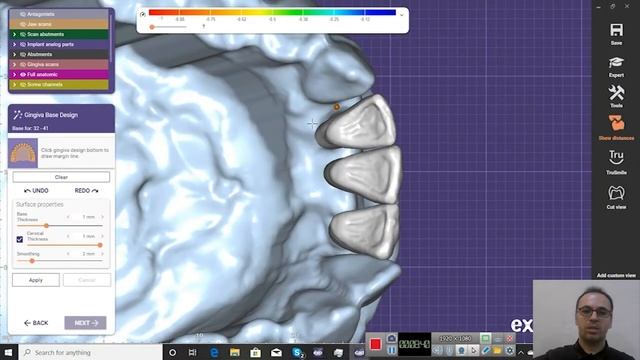This screenshot has width=640, height=360.
Task: Expand the Screw channels group
Action: point(14,84)
